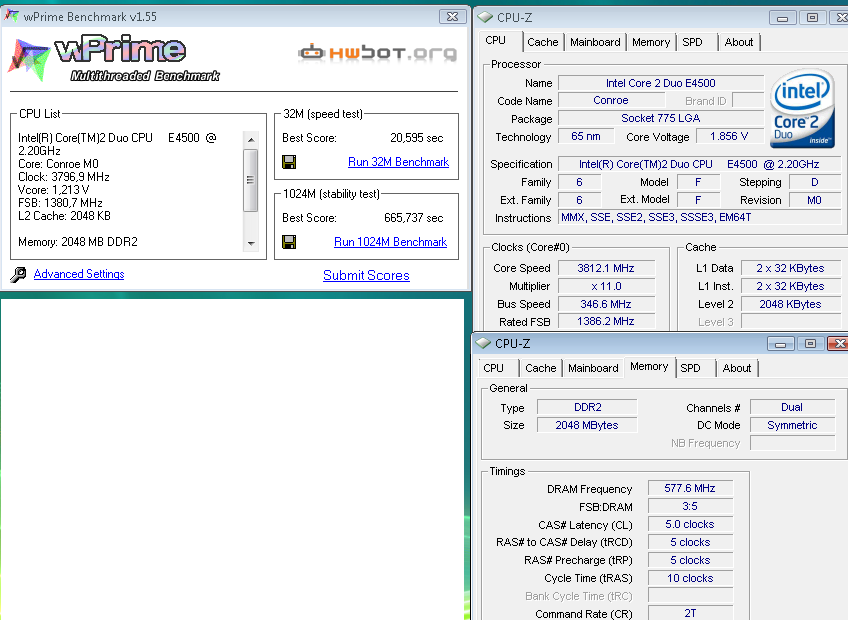Viewport: 848px width, 620px height.
Task: Click the HWBOT.org logo
Action: click(x=377, y=53)
